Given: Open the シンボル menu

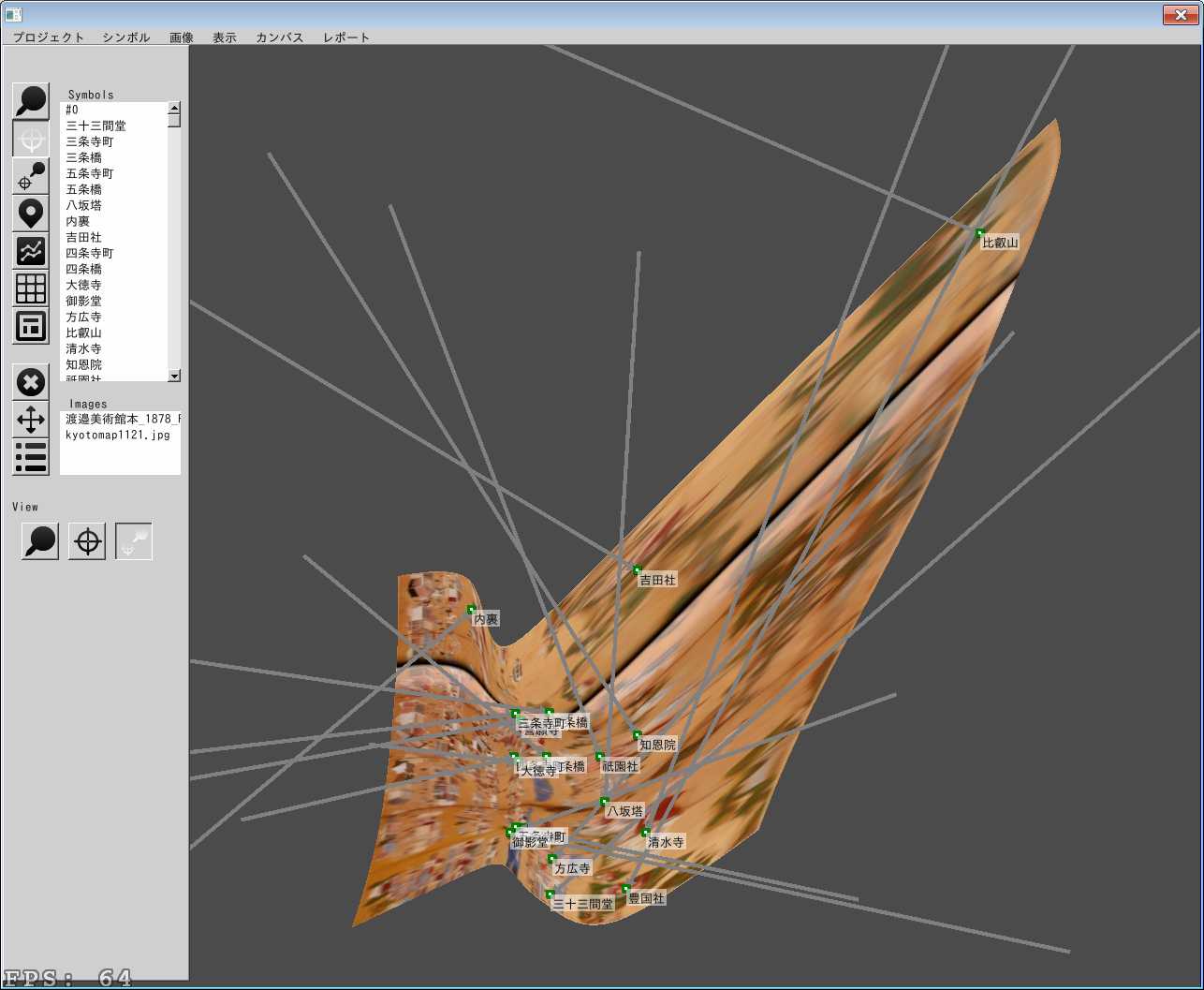Looking at the screenshot, I should pos(126,37).
